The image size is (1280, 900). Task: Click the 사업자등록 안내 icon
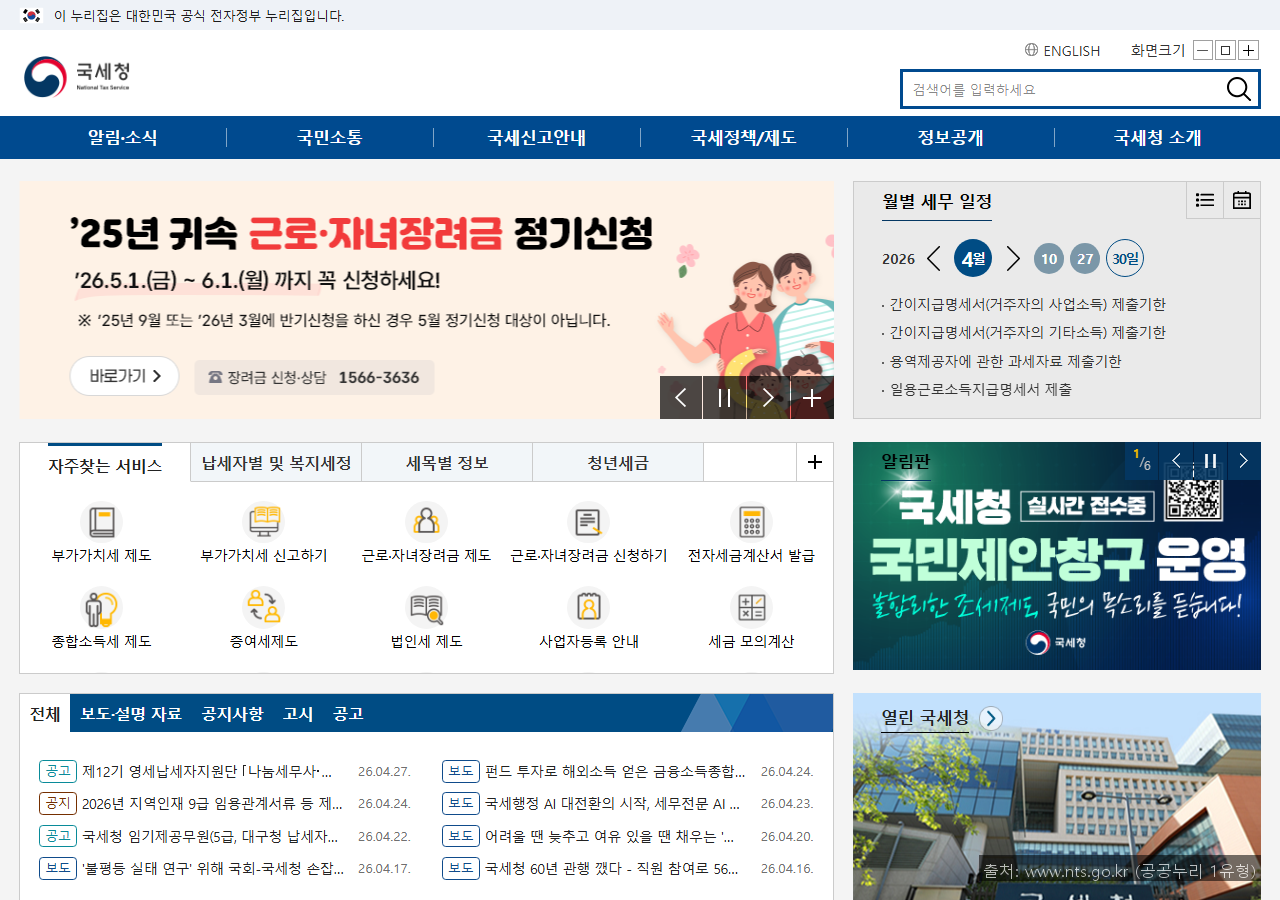pyautogui.click(x=588, y=608)
